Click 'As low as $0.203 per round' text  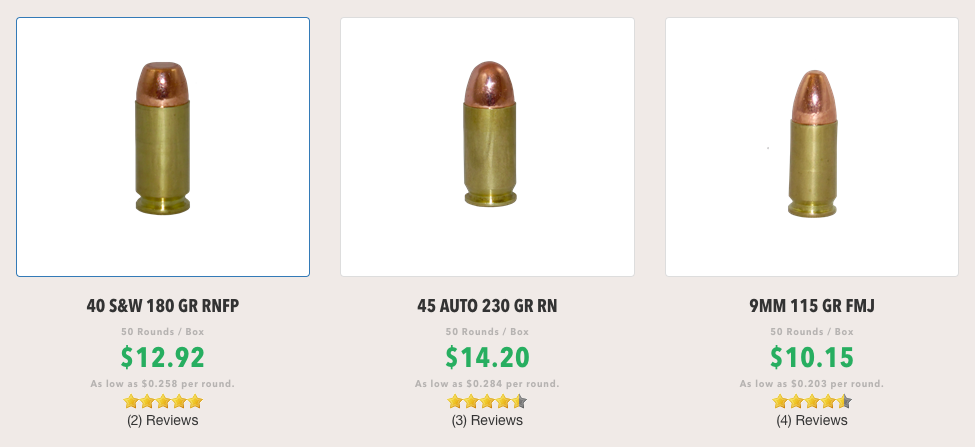point(812,384)
